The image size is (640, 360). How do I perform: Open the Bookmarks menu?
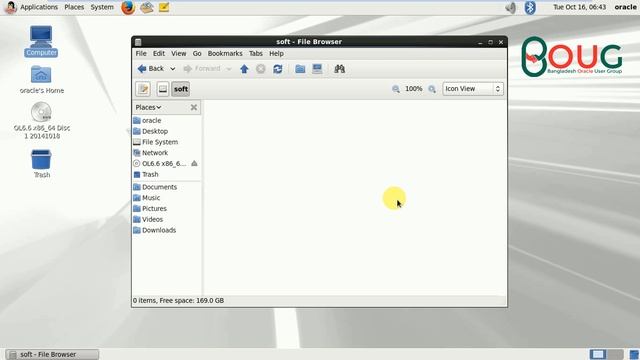(225, 53)
